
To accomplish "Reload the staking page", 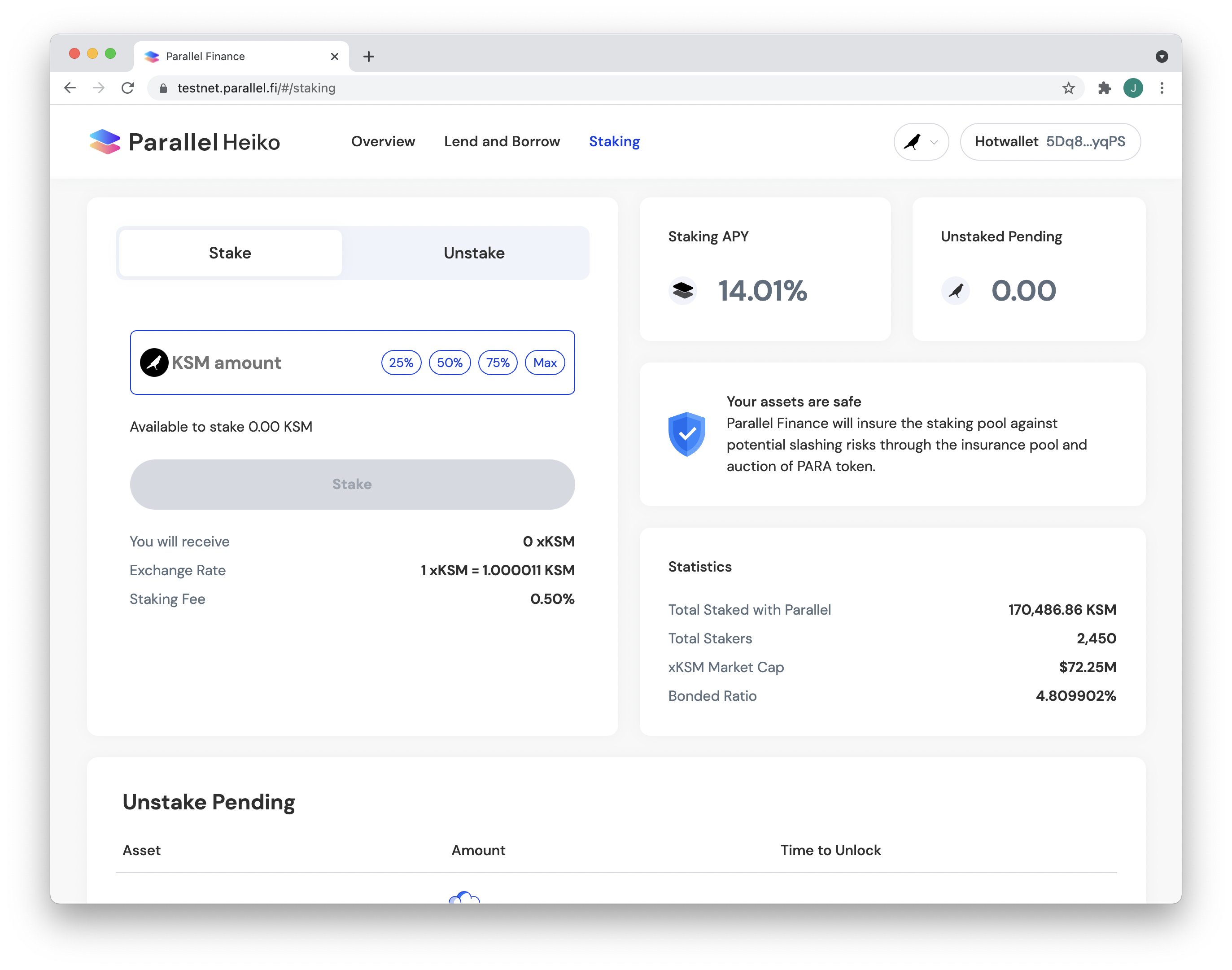I will [x=128, y=88].
